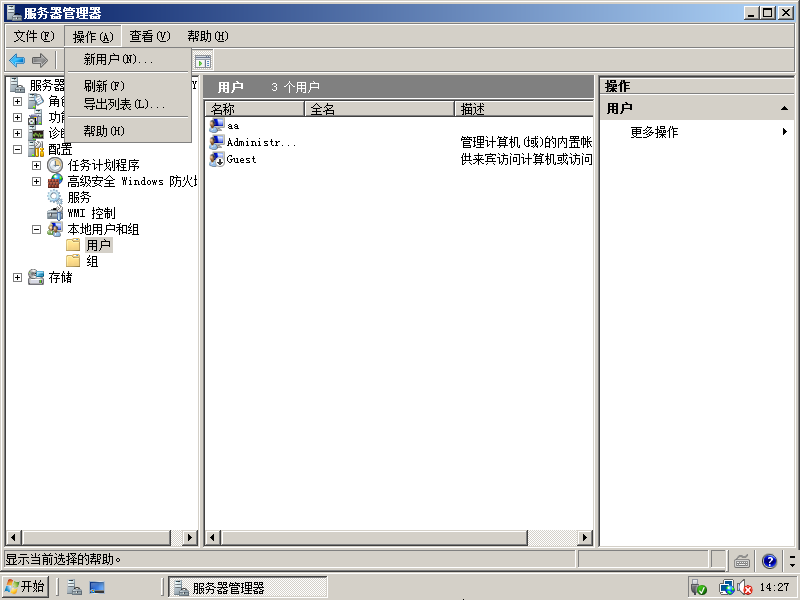This screenshot has height=600, width=800.
Task: Click the blue Back arrow in toolbar
Action: (17, 61)
